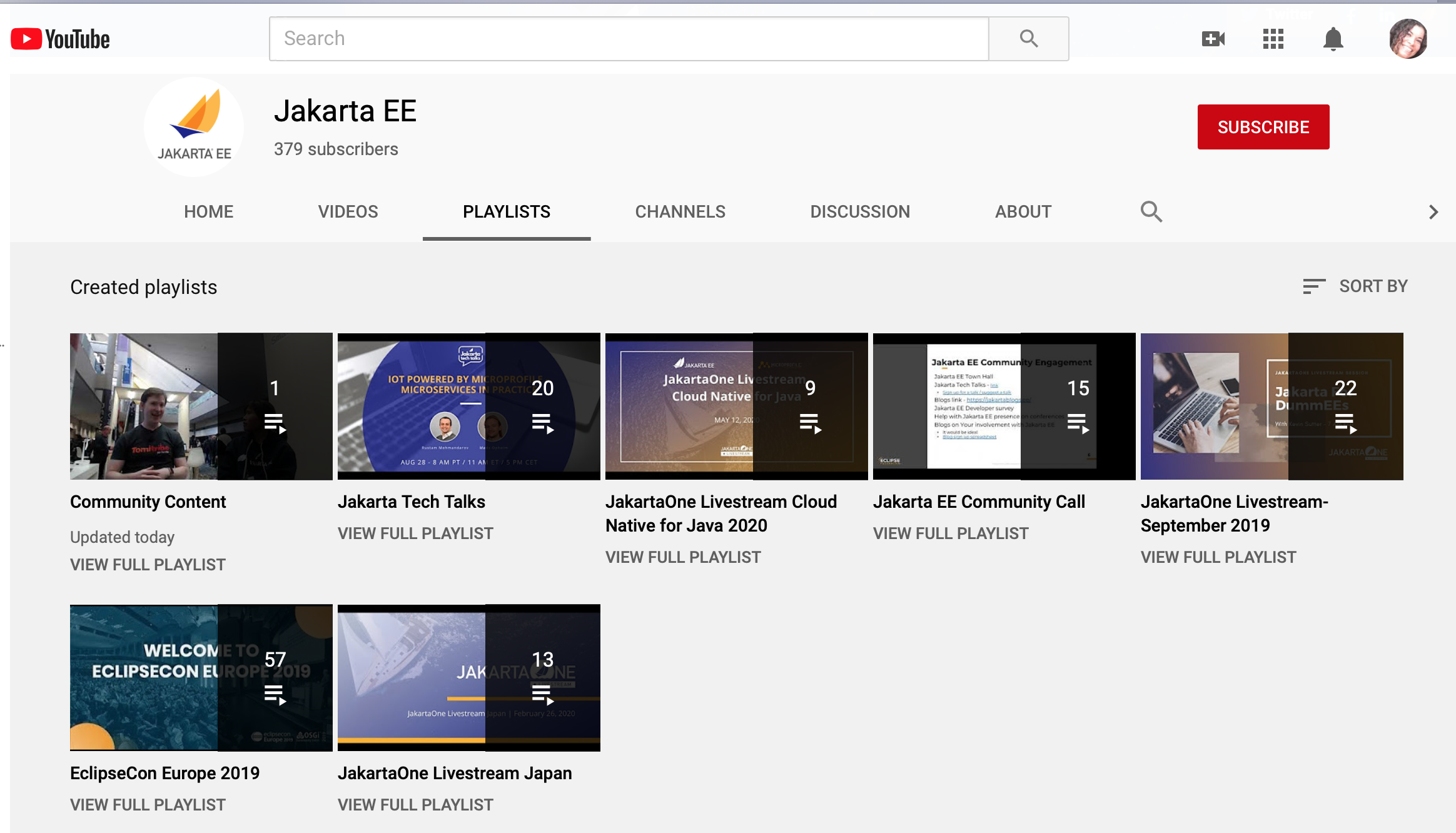Open the user account avatar menu
Viewport: 1456px width, 833px height.
click(x=1407, y=39)
